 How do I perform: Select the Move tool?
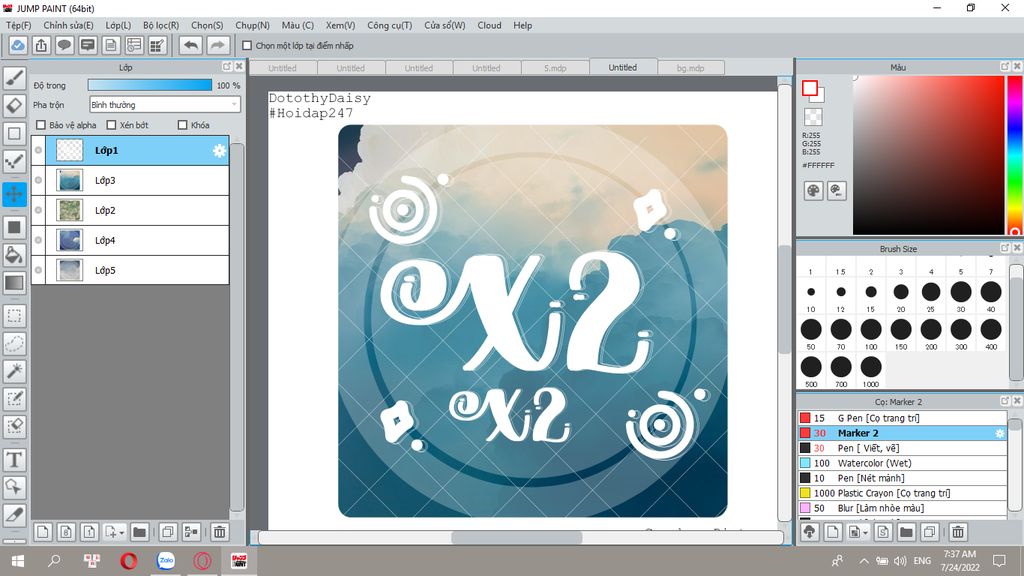[x=14, y=194]
